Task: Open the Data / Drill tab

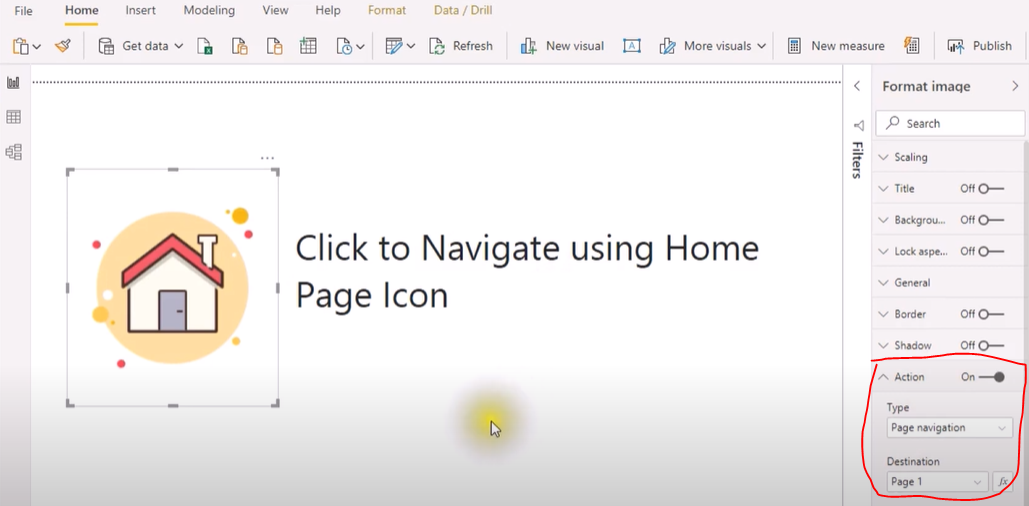Action: [x=463, y=11]
